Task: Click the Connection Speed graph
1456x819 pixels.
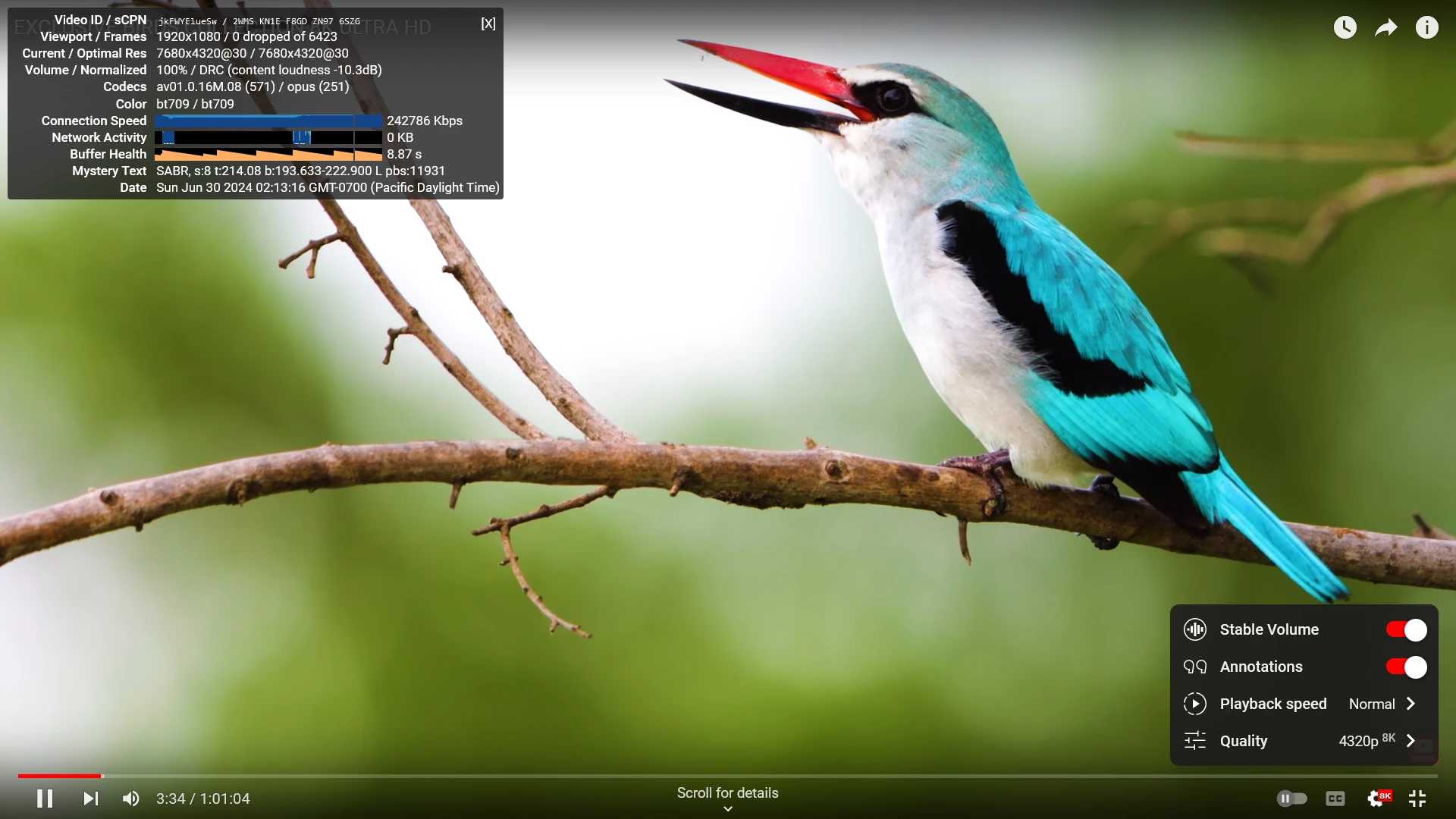Action: point(268,121)
